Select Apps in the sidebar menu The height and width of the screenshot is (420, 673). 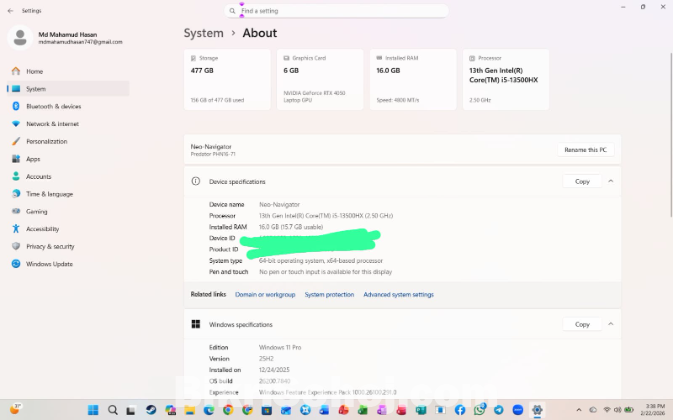(33, 159)
